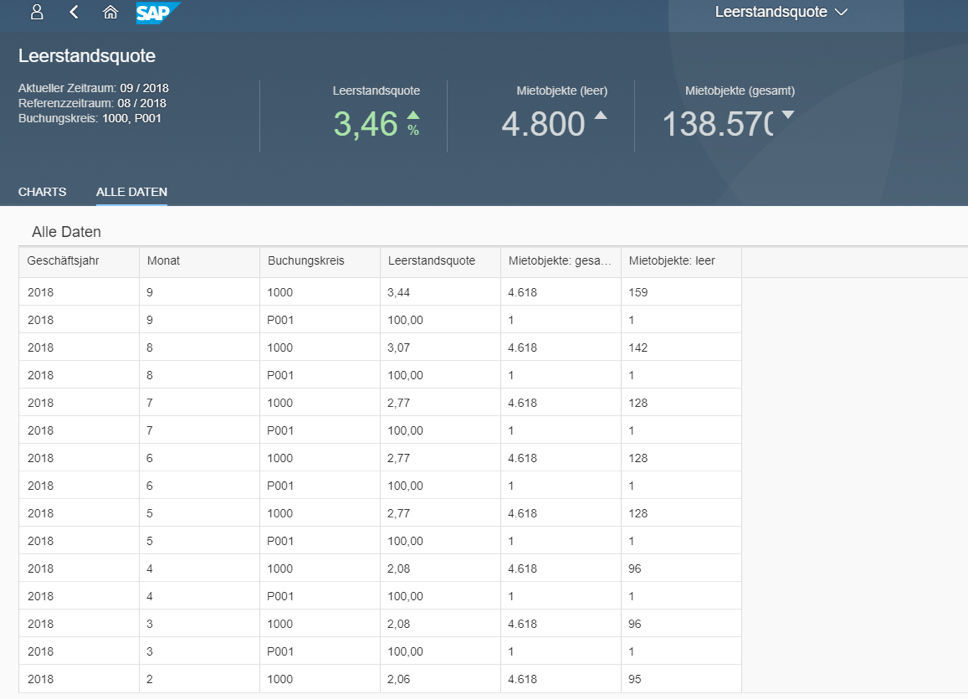
Task: Click Referenzzeitraum: 08 / 2018 text
Action: click(x=92, y=103)
